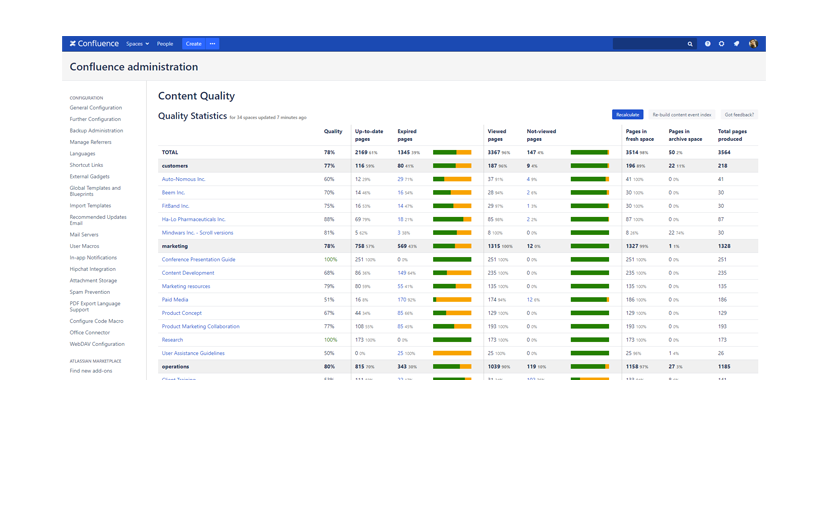Open Further Configuration in sidebar

click(95, 119)
